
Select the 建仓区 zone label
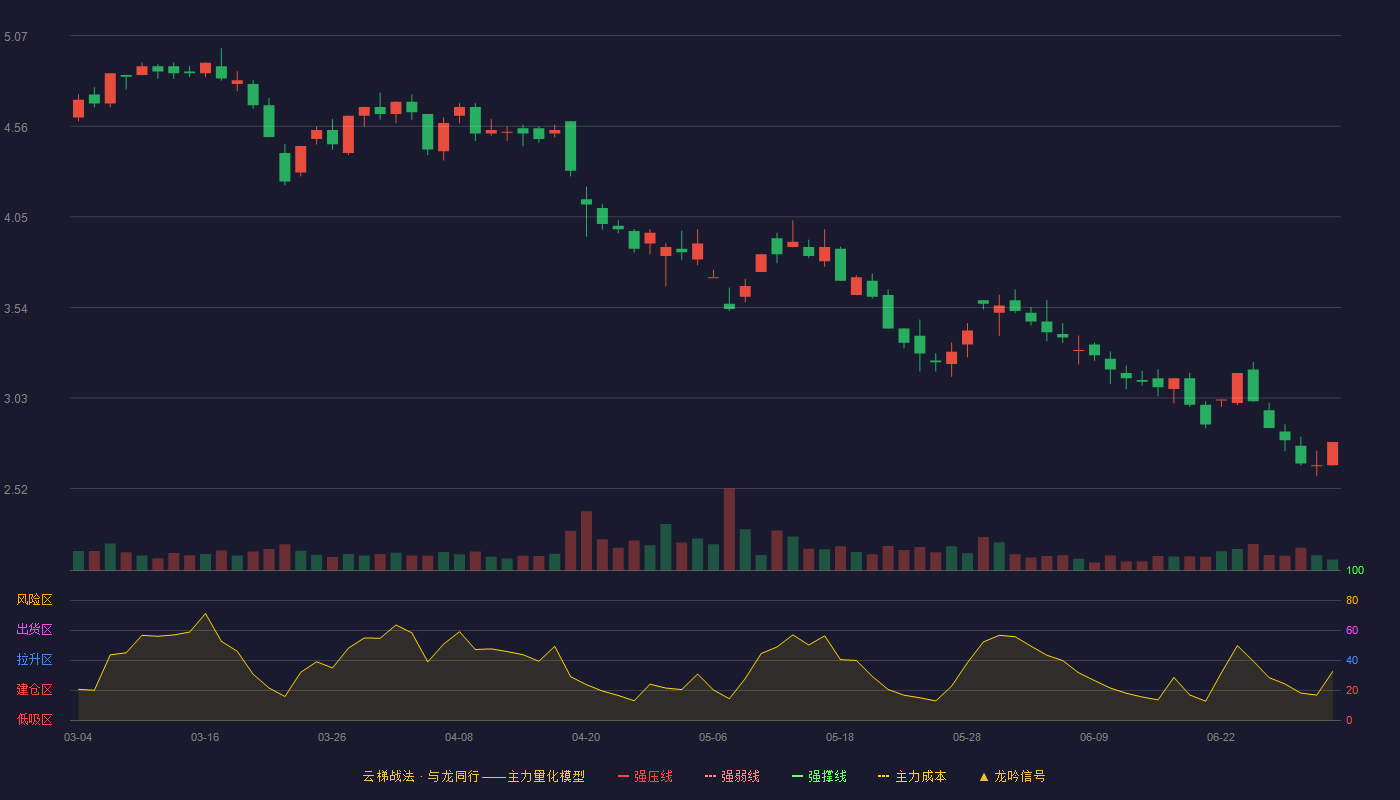[x=34, y=690]
